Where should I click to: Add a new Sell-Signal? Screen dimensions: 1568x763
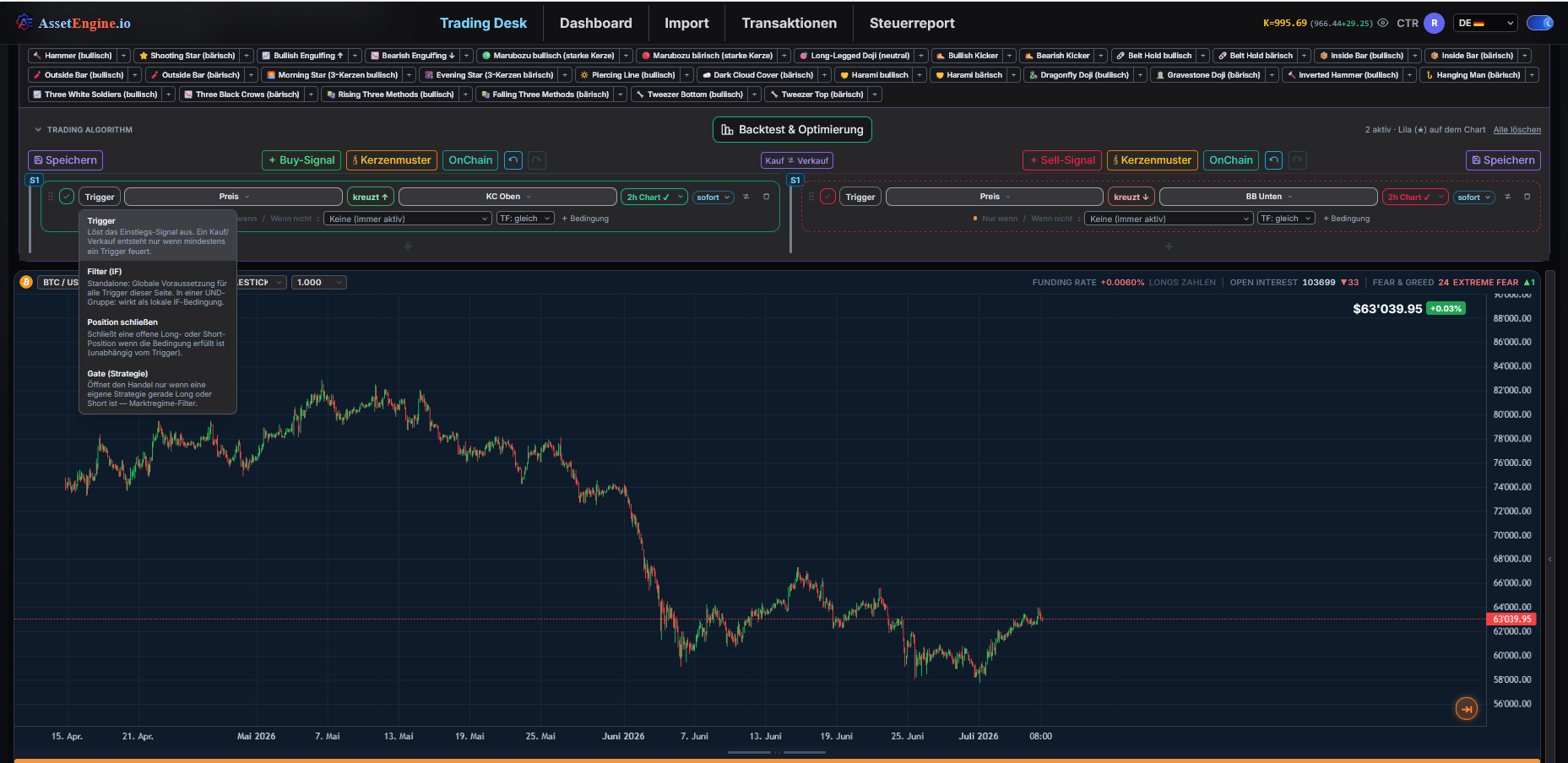coord(1062,160)
